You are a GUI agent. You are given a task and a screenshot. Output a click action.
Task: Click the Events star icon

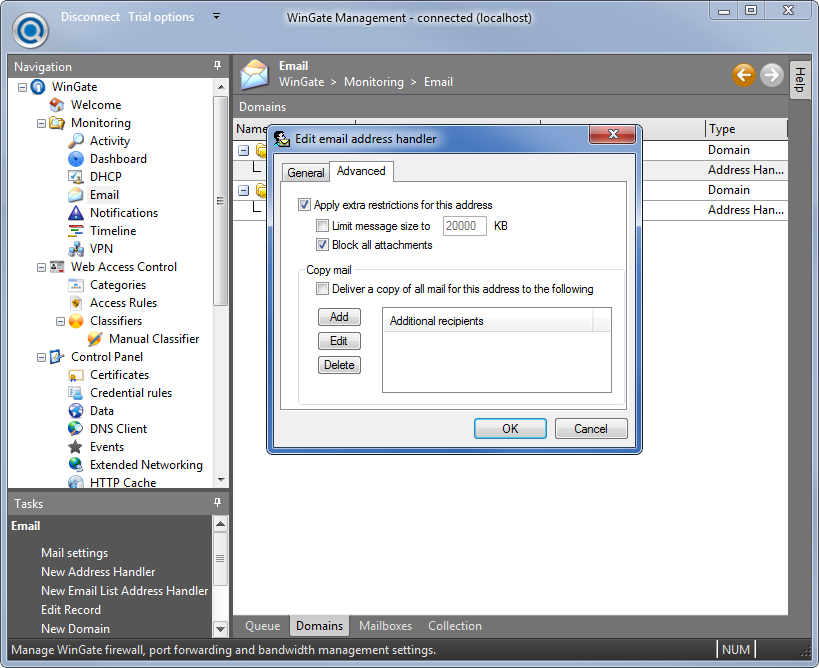tap(76, 447)
